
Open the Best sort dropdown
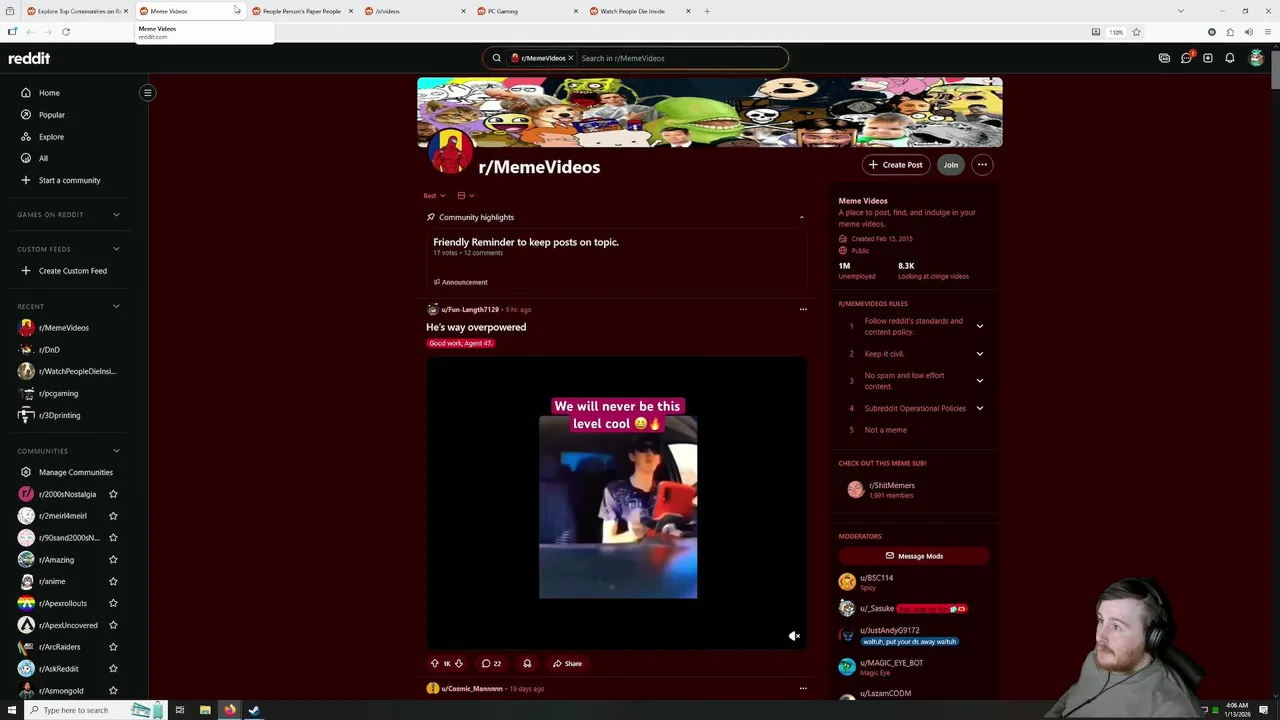tap(434, 195)
